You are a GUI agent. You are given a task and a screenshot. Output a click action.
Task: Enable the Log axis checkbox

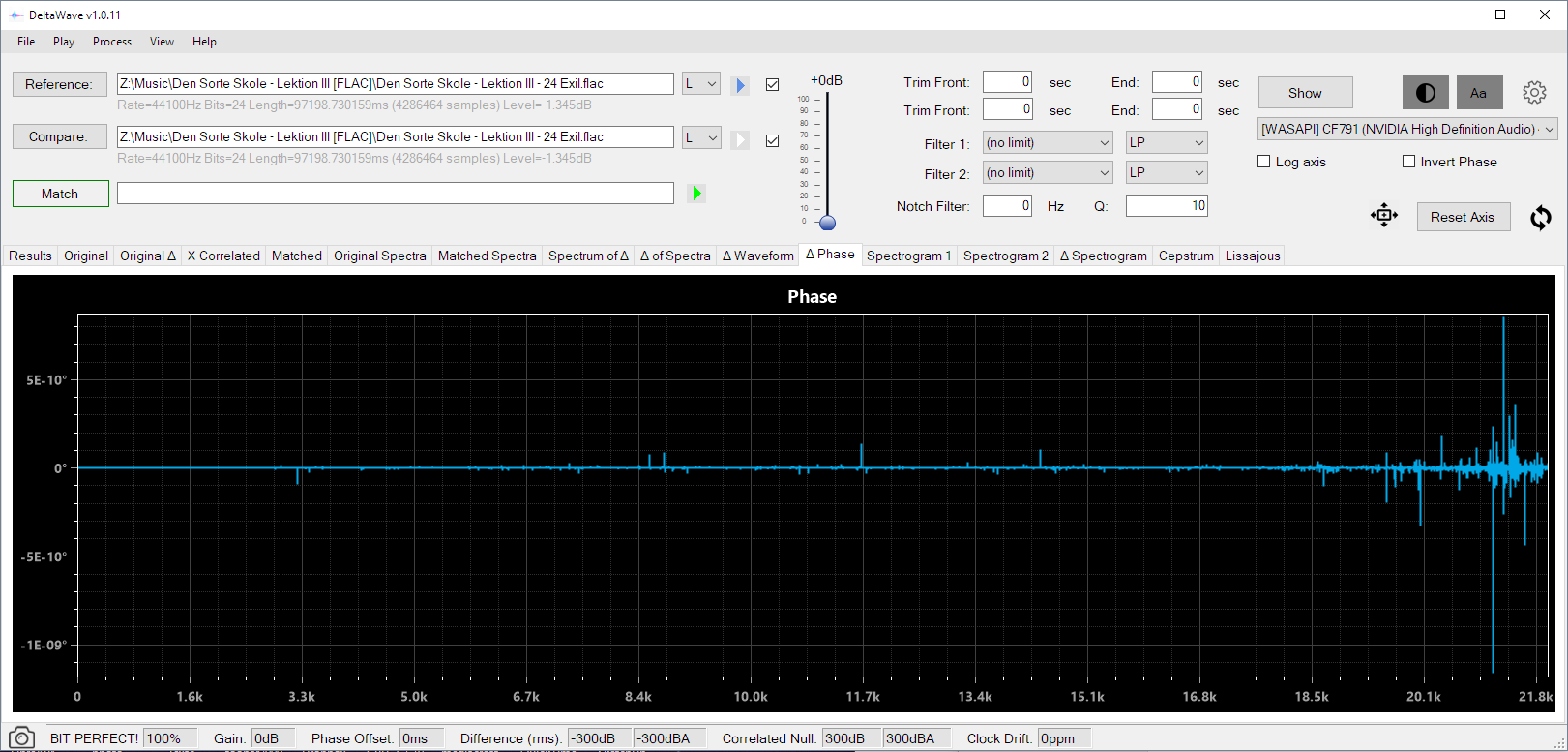click(1263, 162)
